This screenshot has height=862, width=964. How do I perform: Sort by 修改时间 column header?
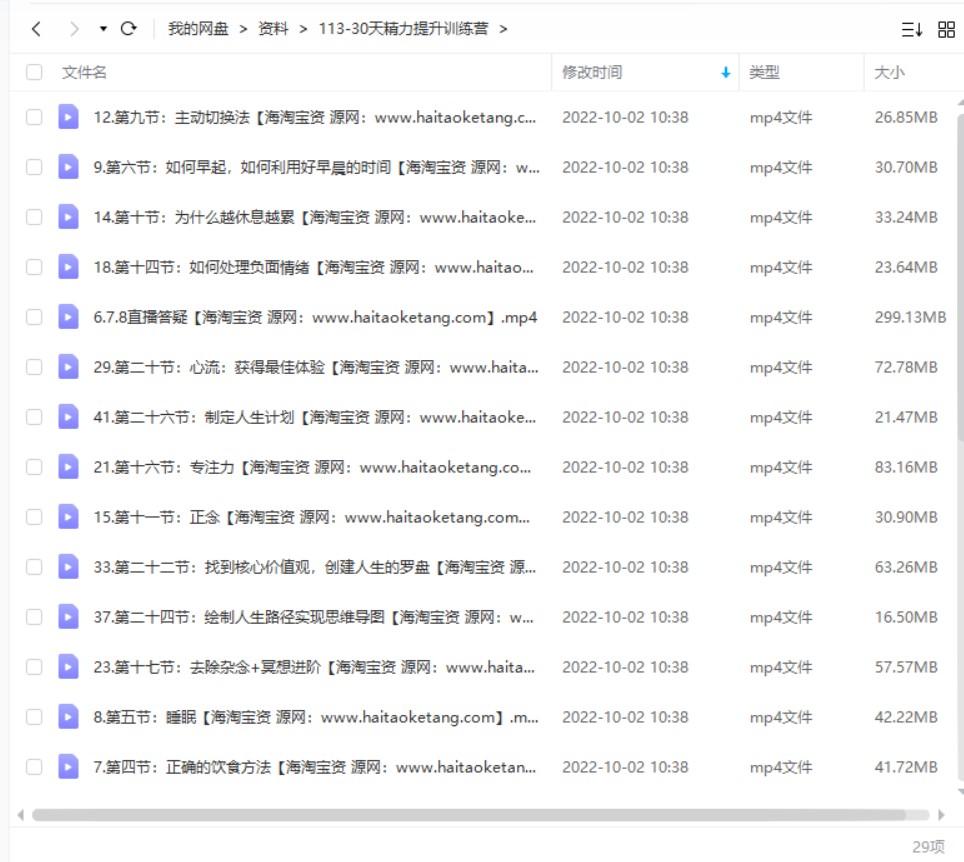tap(592, 73)
